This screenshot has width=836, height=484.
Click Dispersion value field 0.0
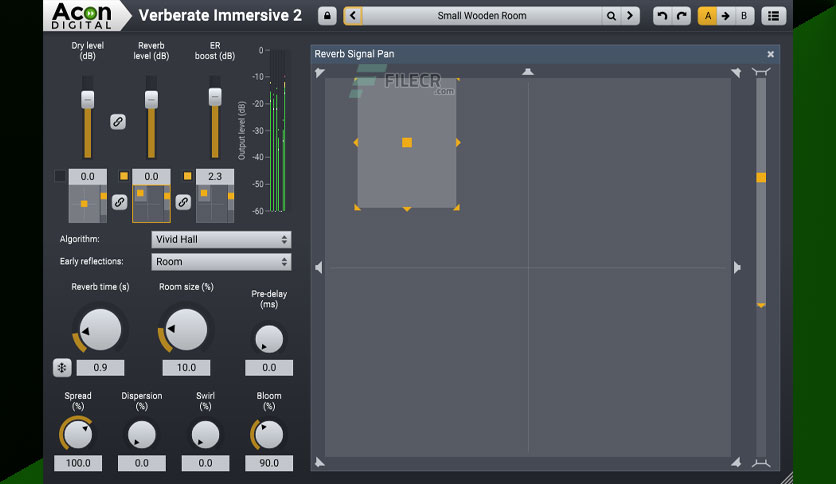click(x=141, y=463)
